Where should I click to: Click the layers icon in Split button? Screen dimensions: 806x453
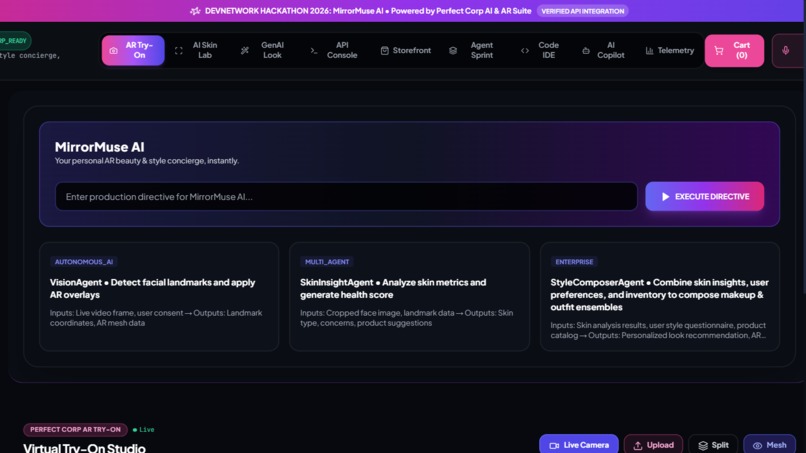coord(703,445)
